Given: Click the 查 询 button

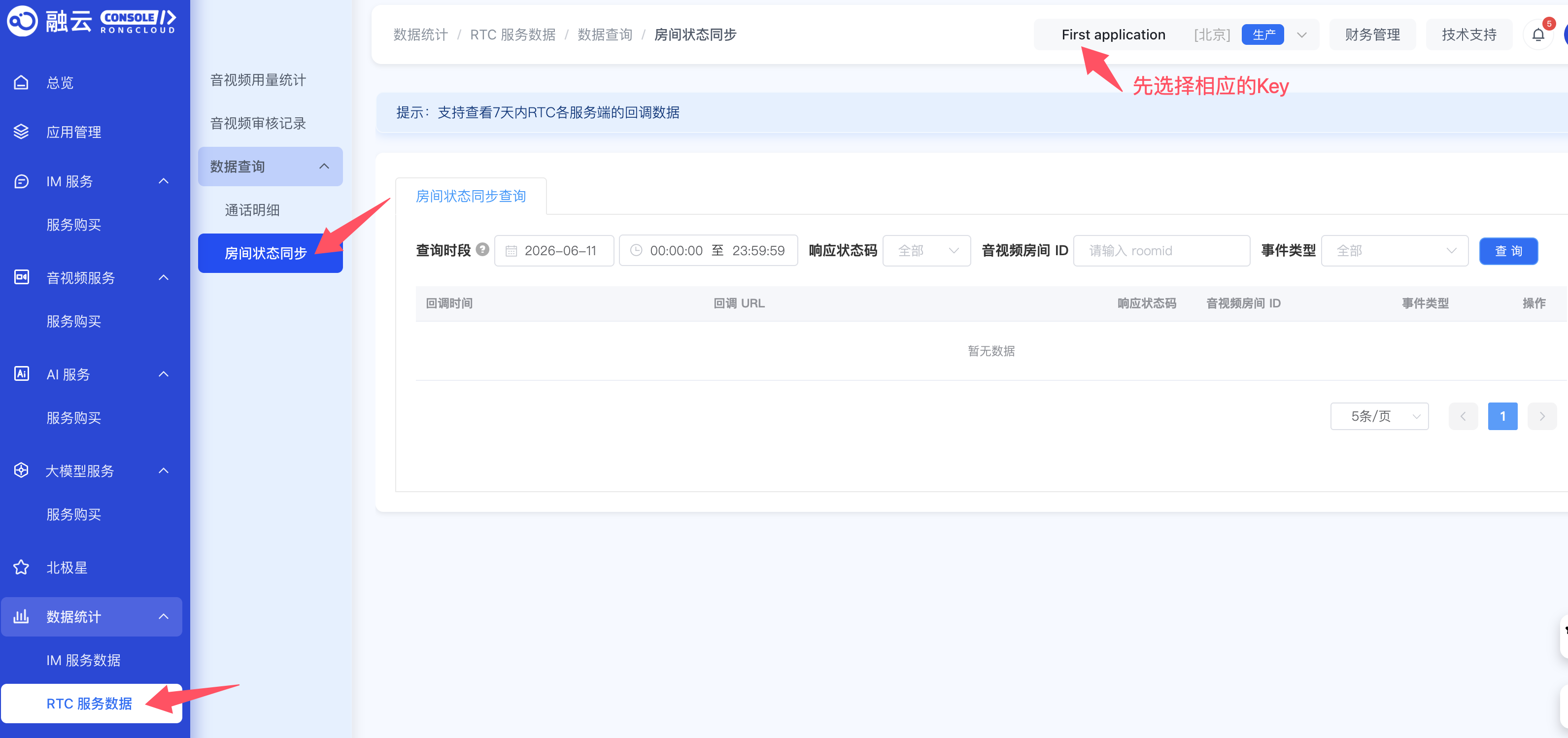Looking at the screenshot, I should [x=1508, y=251].
